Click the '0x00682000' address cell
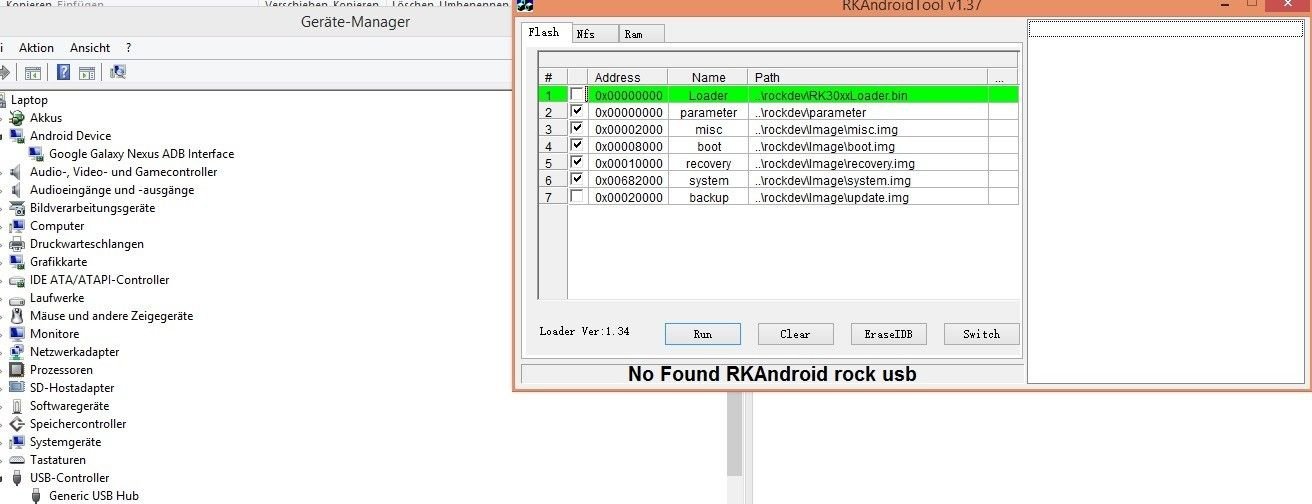The image size is (1312, 504). (628, 180)
